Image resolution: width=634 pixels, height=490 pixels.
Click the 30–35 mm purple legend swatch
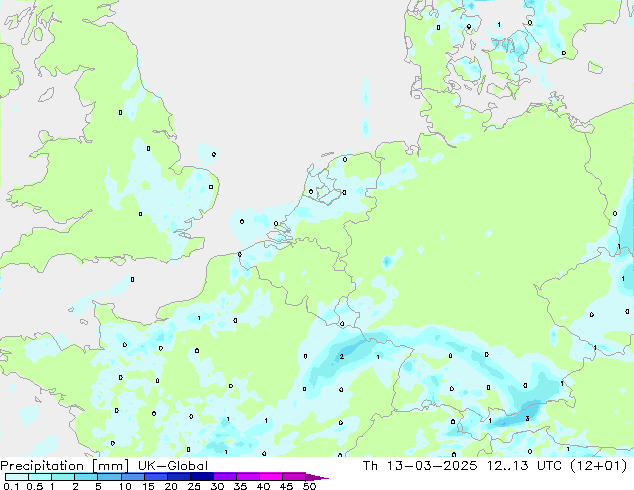pos(224,477)
